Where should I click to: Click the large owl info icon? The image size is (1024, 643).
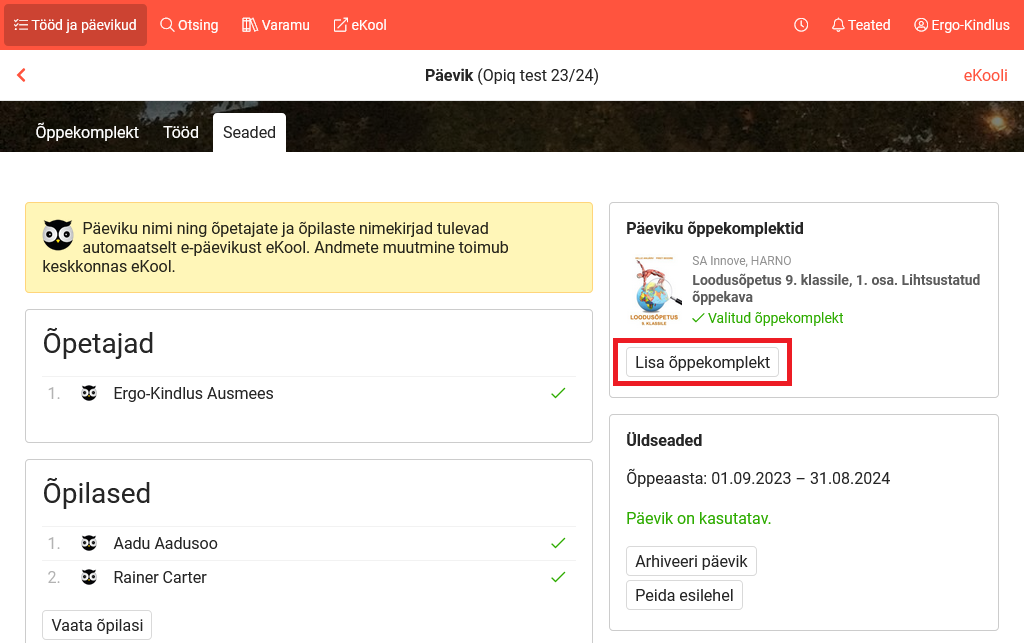pos(58,235)
